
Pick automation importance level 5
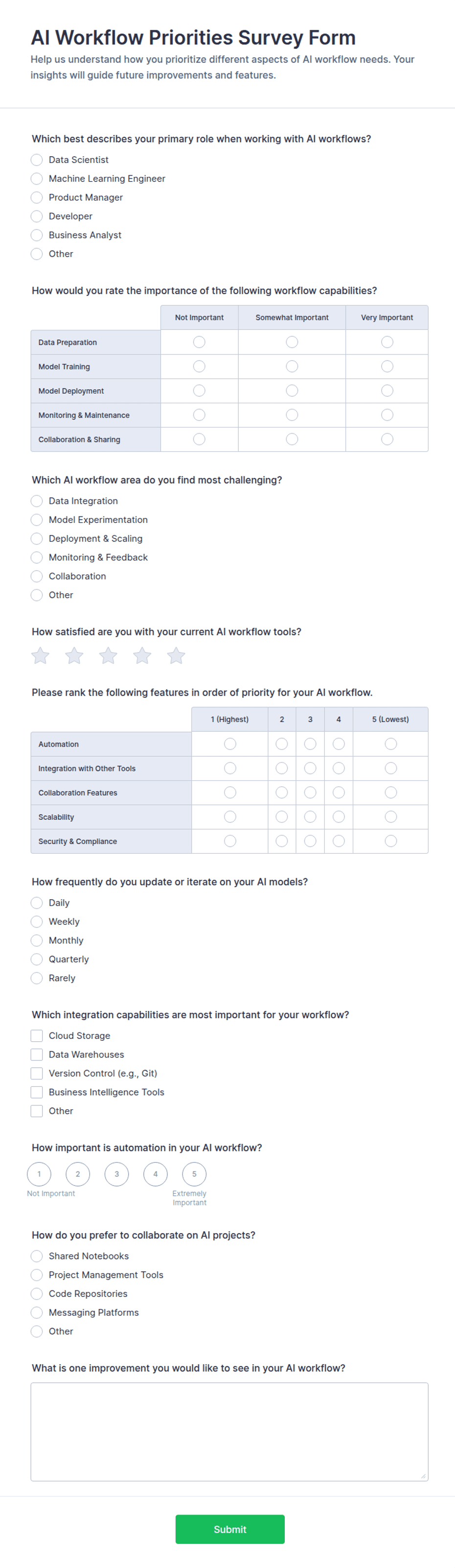tap(194, 1173)
